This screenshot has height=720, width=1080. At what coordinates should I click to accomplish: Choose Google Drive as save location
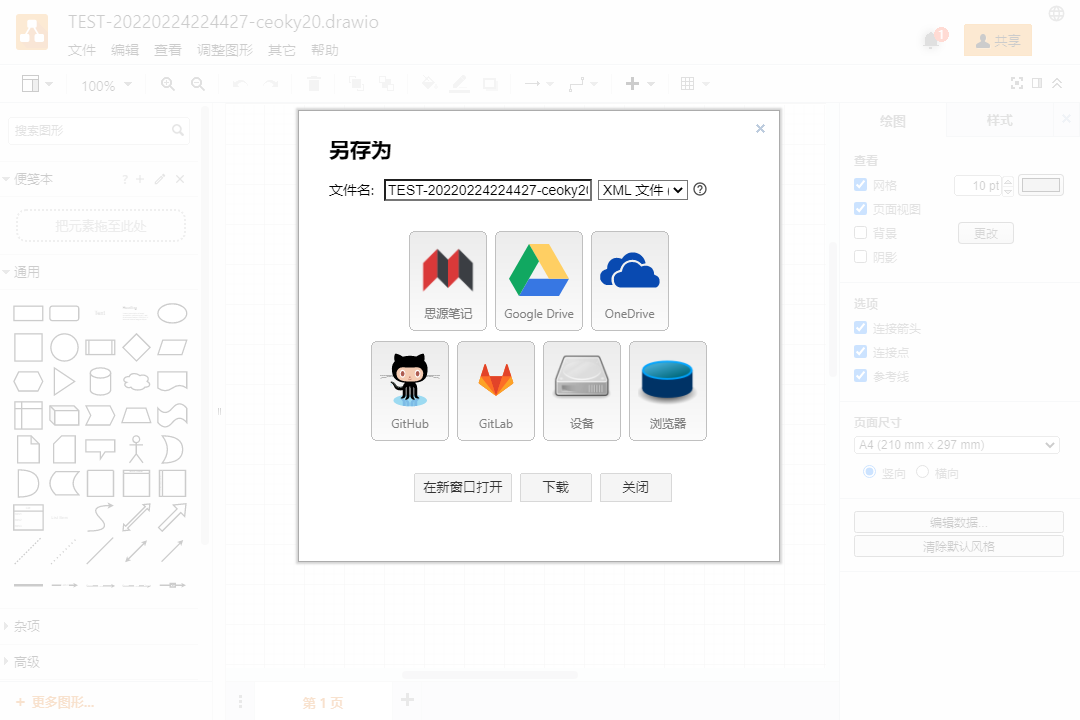click(x=539, y=281)
